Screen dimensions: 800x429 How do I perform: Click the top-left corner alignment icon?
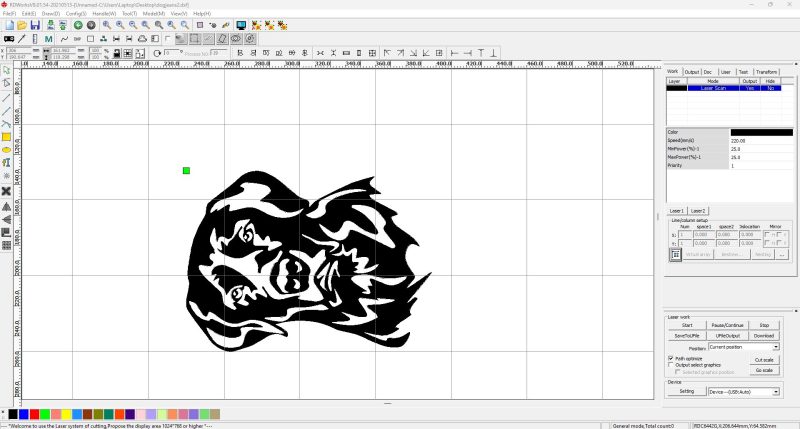pos(387,53)
